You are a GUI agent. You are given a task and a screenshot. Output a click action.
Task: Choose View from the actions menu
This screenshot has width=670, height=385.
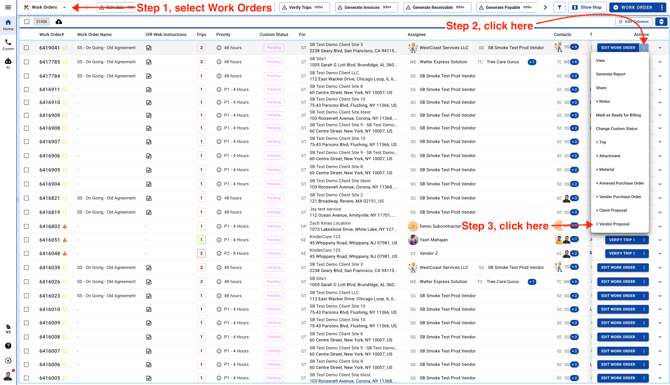[620, 61]
